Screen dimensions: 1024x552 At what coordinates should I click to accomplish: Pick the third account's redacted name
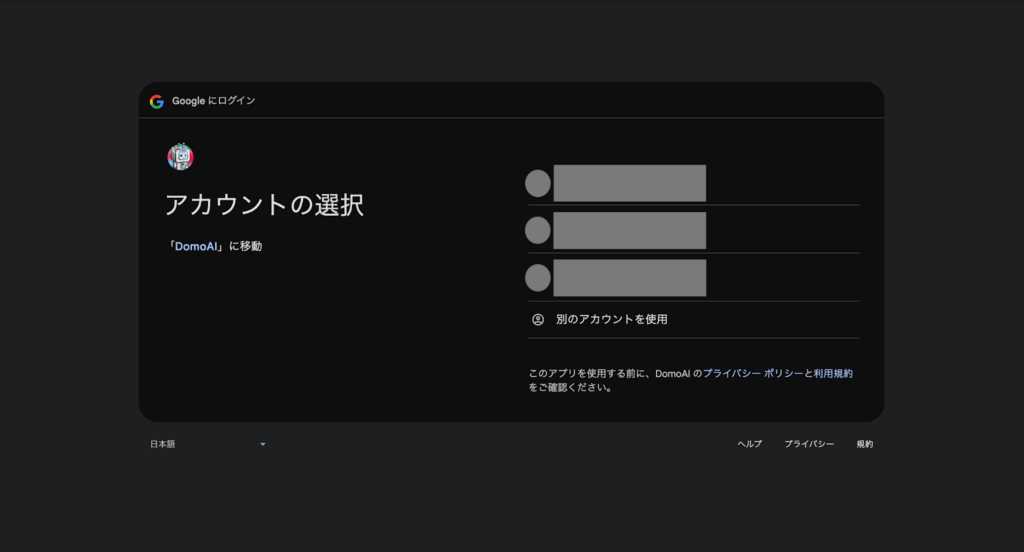click(x=629, y=277)
